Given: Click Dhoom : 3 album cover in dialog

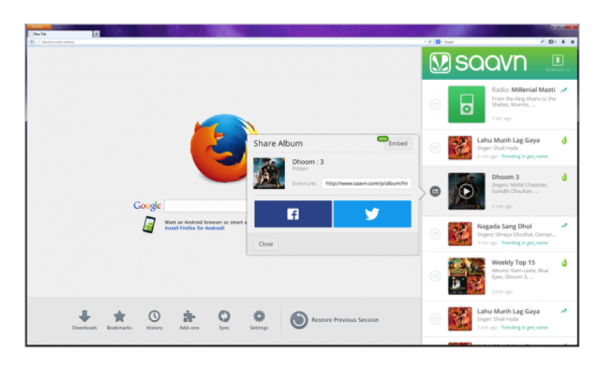Looking at the screenshot, I should (269, 173).
